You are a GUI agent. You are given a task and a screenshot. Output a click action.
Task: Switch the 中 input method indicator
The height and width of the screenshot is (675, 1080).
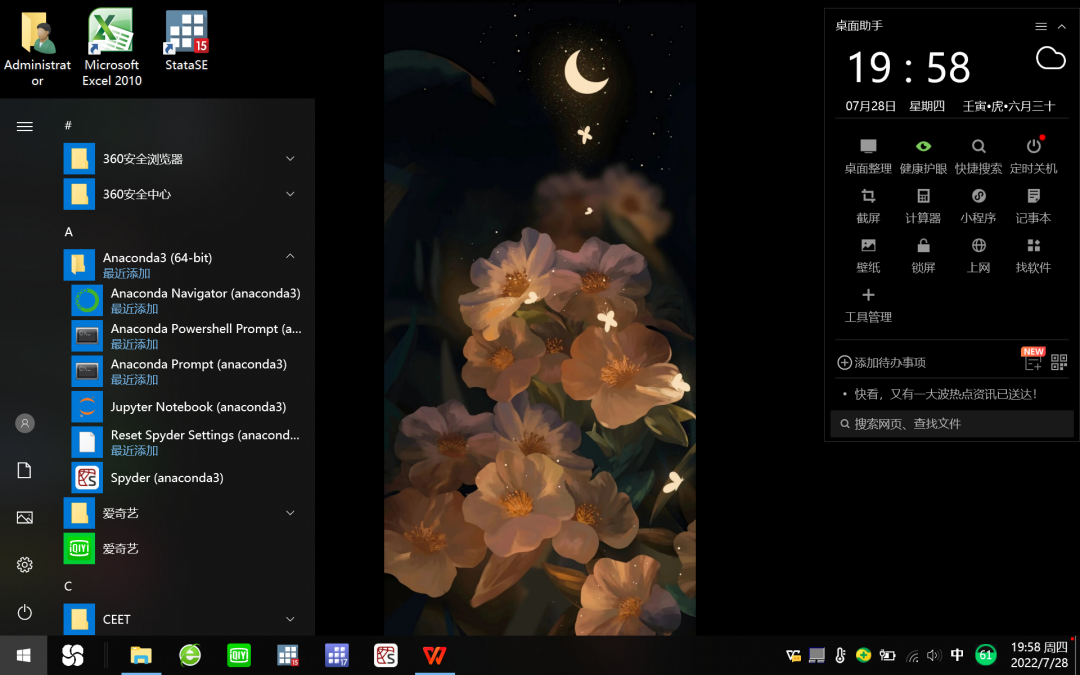point(957,655)
